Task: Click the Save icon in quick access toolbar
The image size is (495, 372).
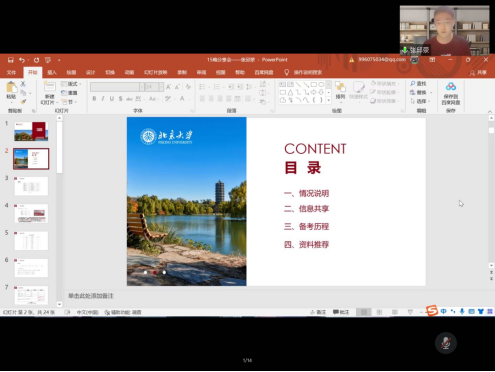Action: [x=11, y=60]
